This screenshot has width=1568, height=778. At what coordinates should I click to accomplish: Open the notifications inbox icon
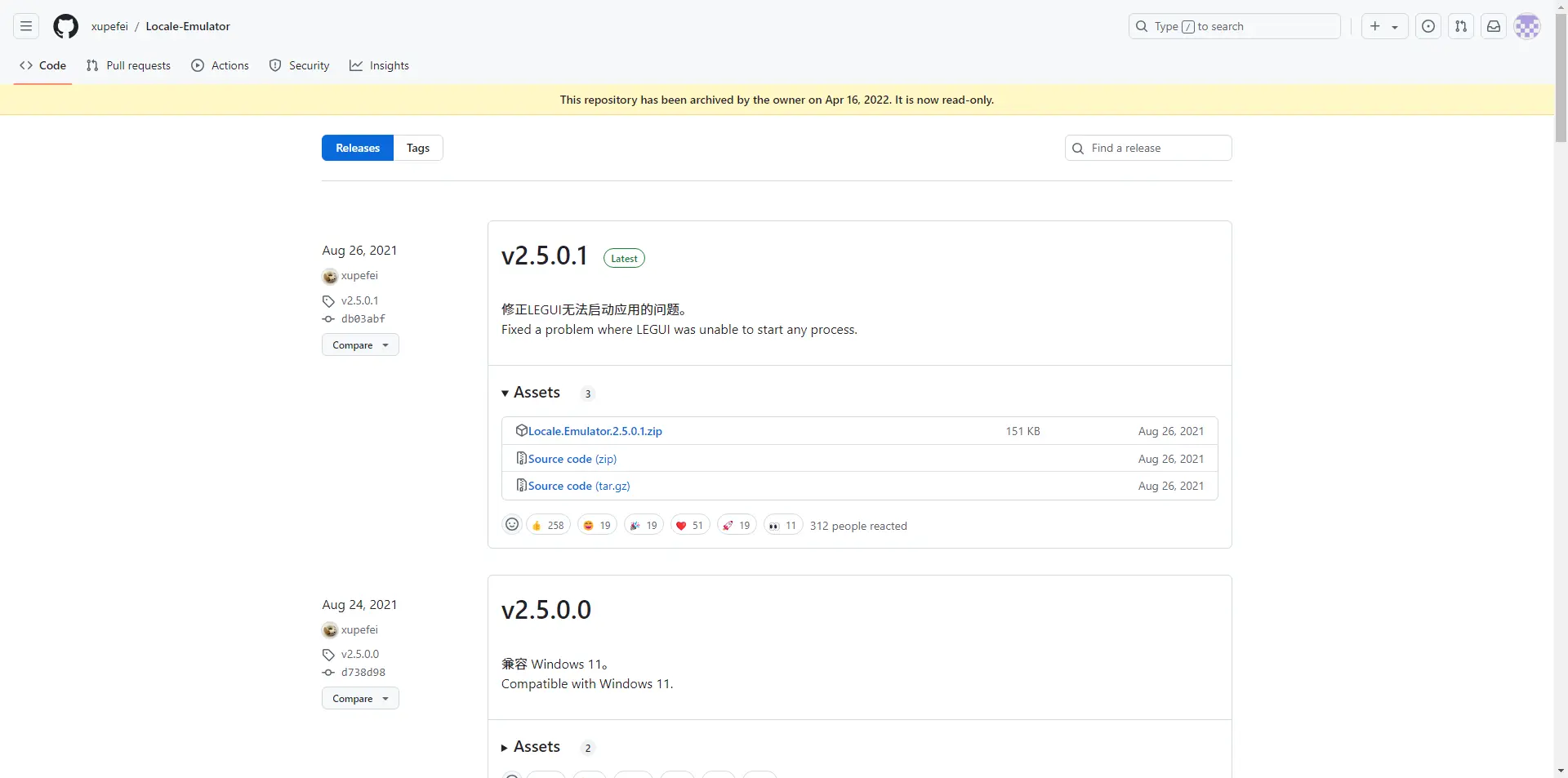click(x=1494, y=26)
